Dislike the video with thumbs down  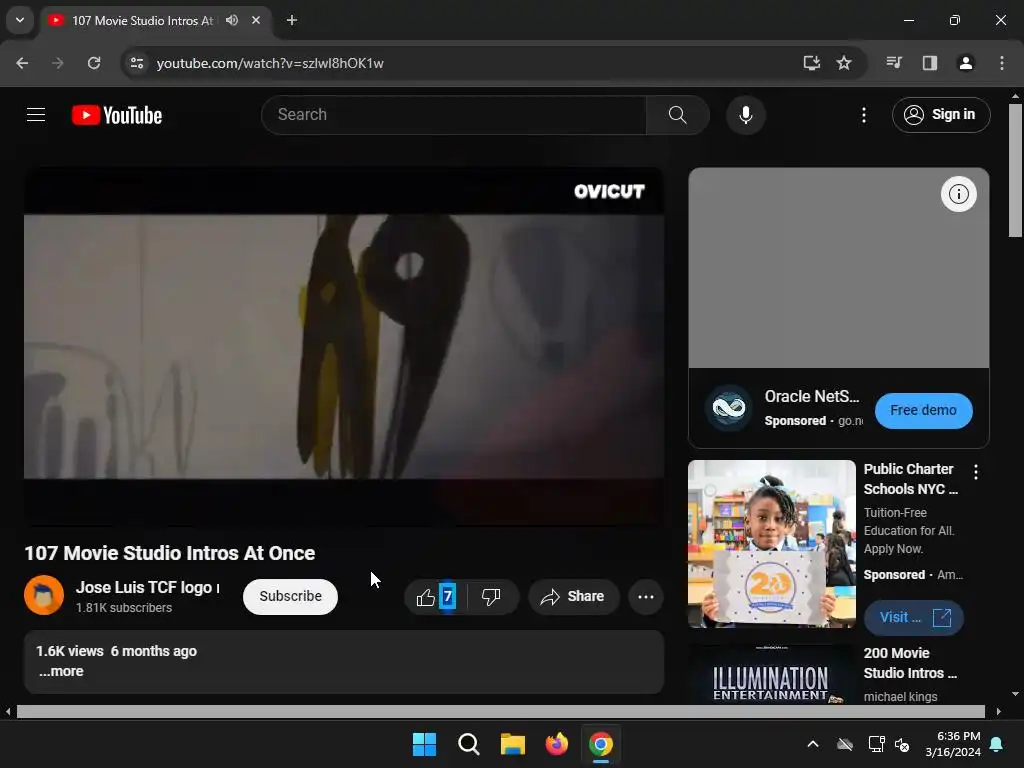pyautogui.click(x=491, y=596)
